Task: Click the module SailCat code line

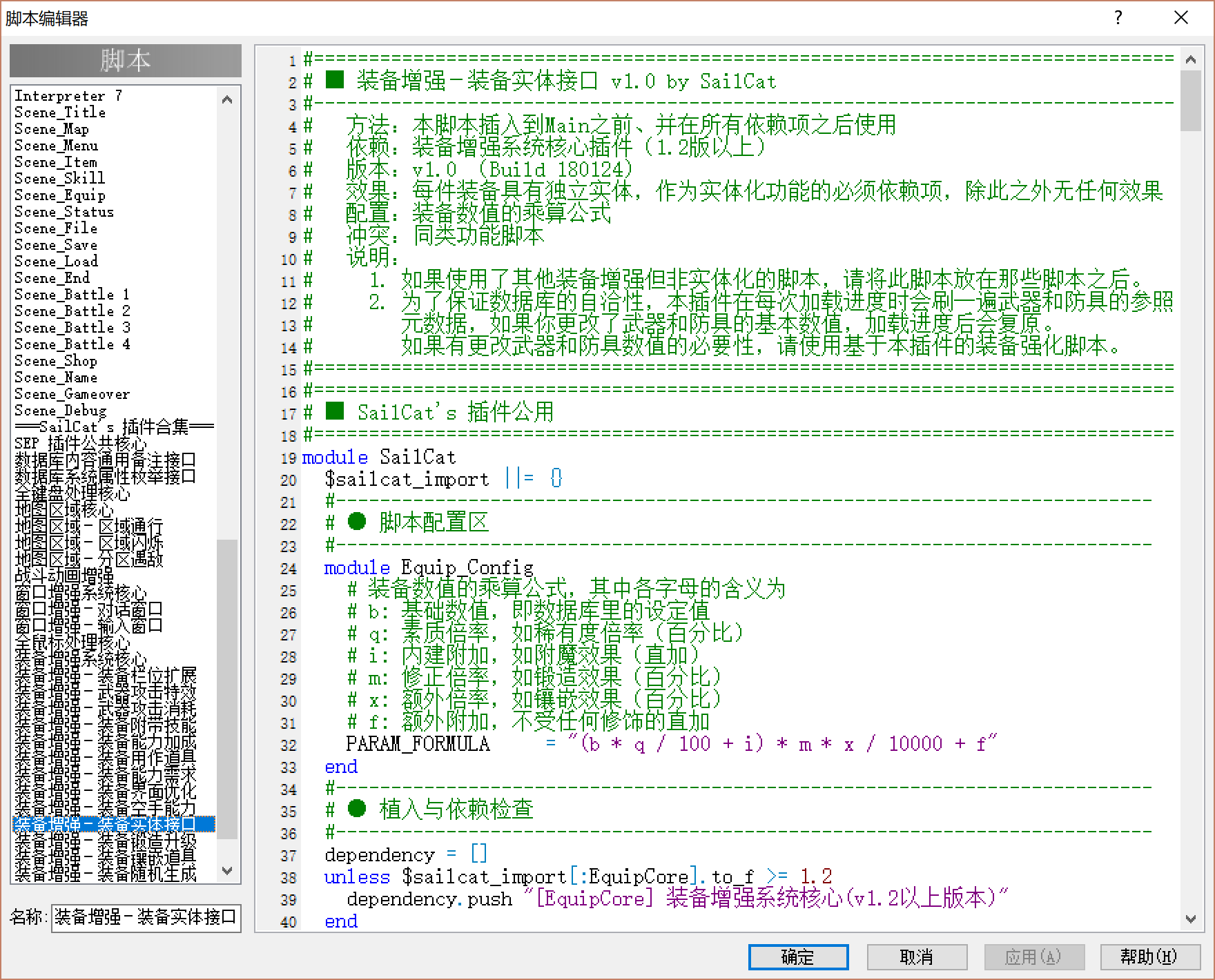Action: click(379, 457)
